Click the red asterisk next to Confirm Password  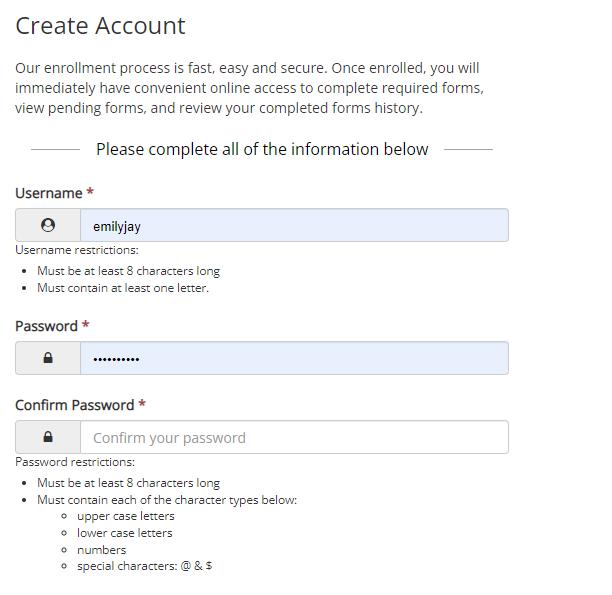pos(142,403)
